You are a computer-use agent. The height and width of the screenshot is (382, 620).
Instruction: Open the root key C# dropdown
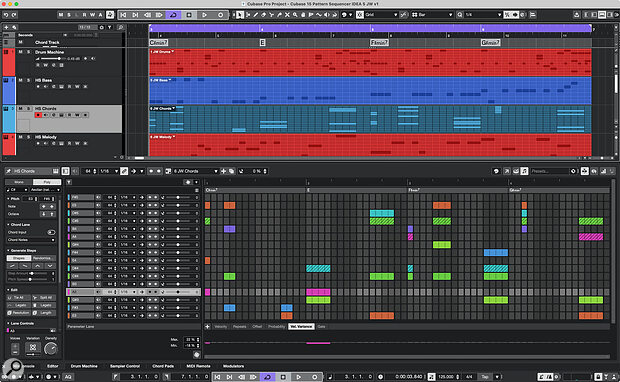(17, 190)
